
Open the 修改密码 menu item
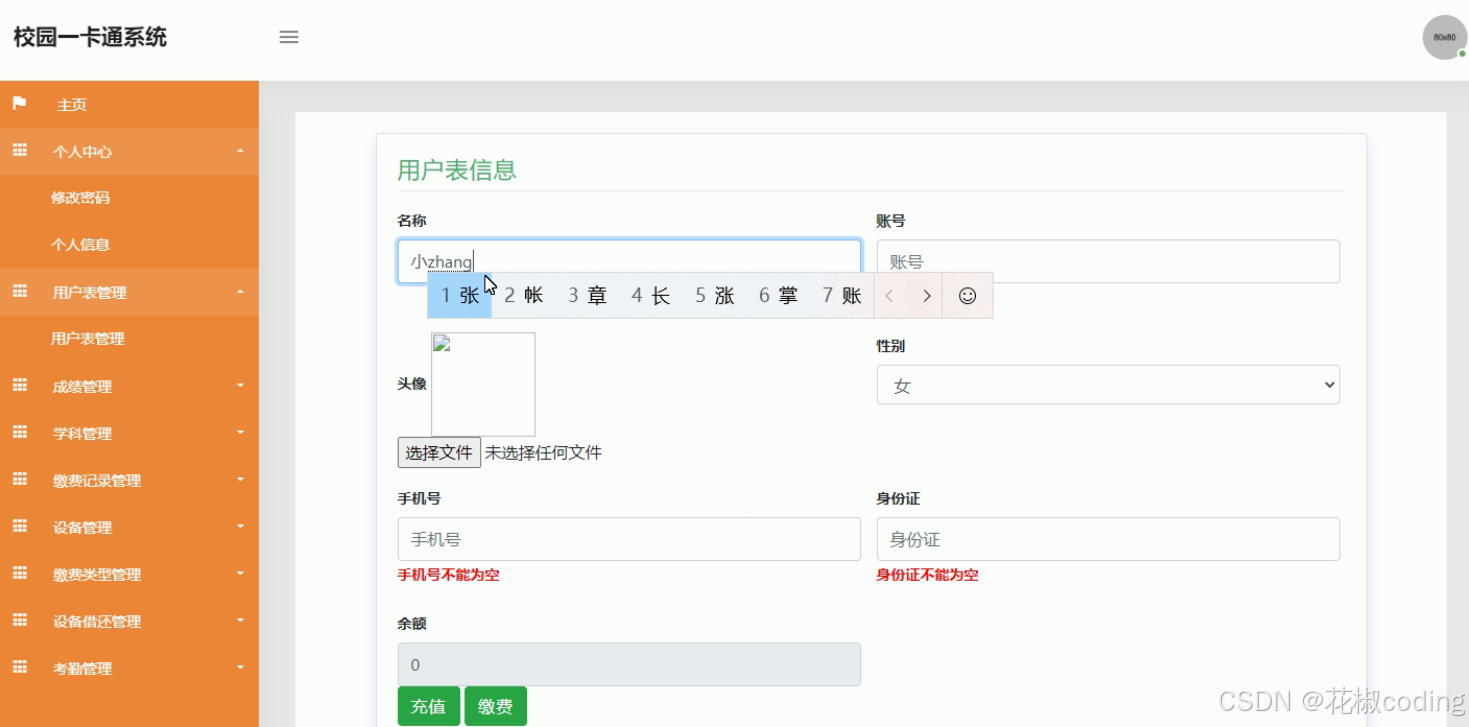80,197
